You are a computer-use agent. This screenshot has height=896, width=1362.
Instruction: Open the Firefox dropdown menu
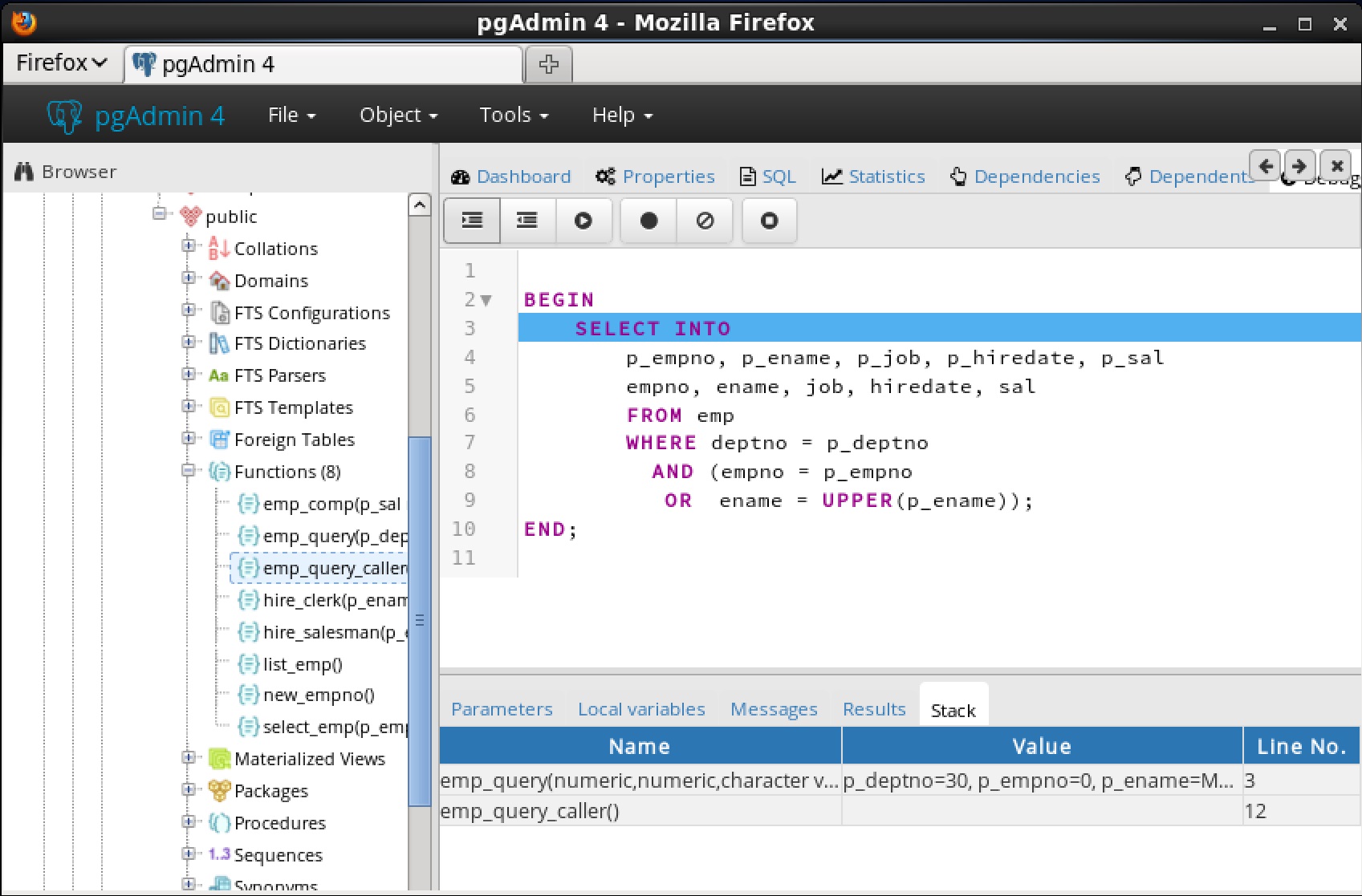click(61, 63)
